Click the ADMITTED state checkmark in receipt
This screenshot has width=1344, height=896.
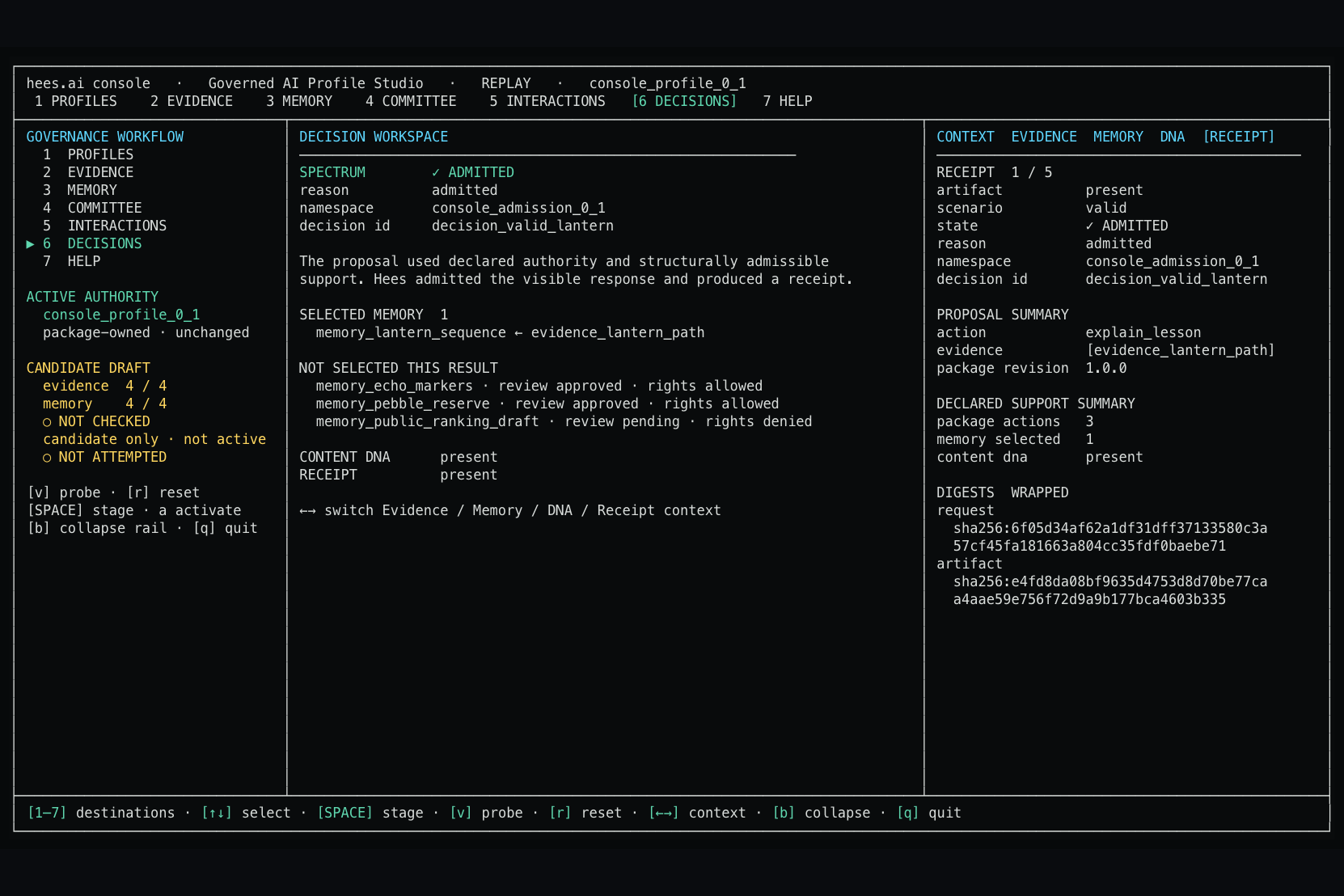click(x=1089, y=226)
